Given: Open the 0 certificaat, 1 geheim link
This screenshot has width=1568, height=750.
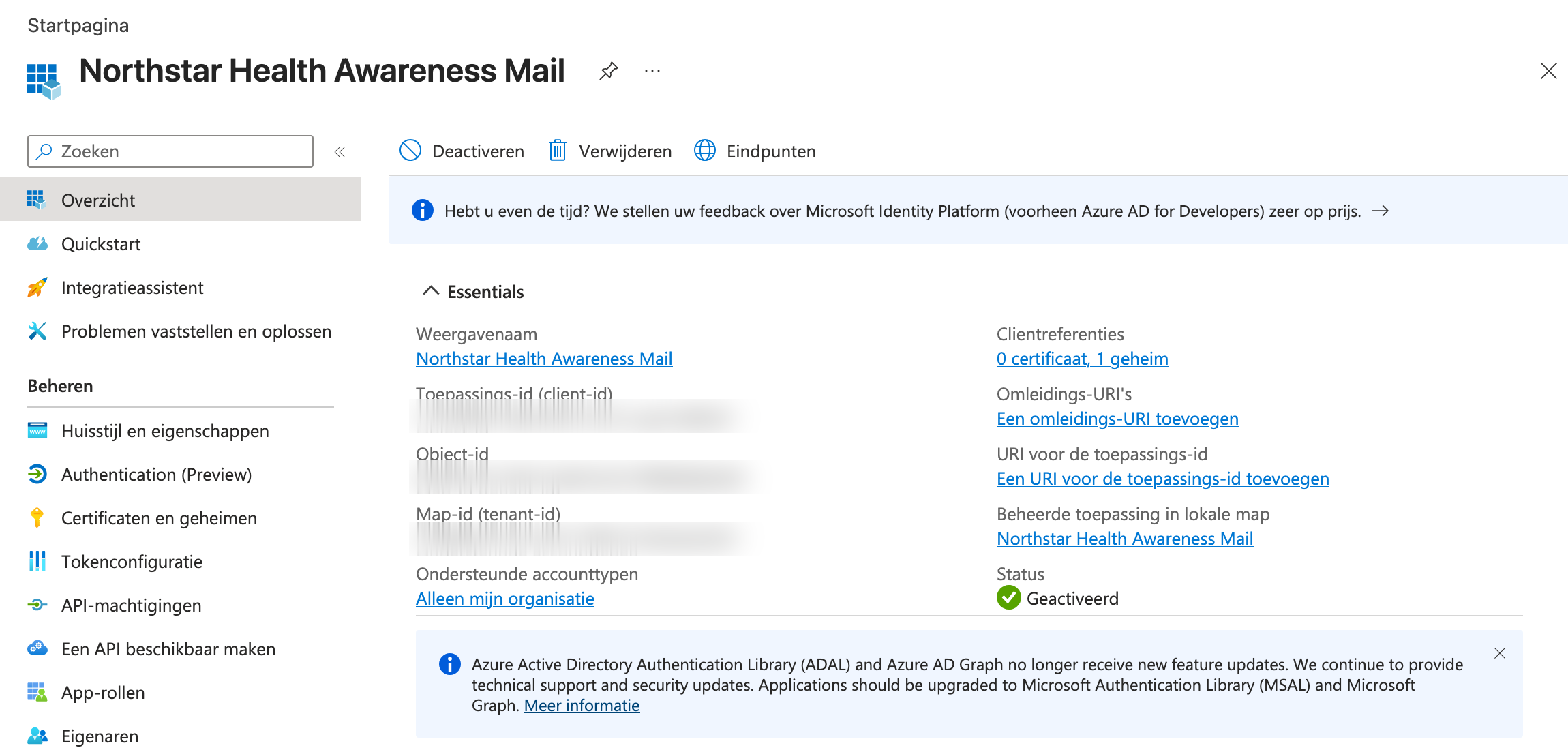Looking at the screenshot, I should coord(1083,359).
